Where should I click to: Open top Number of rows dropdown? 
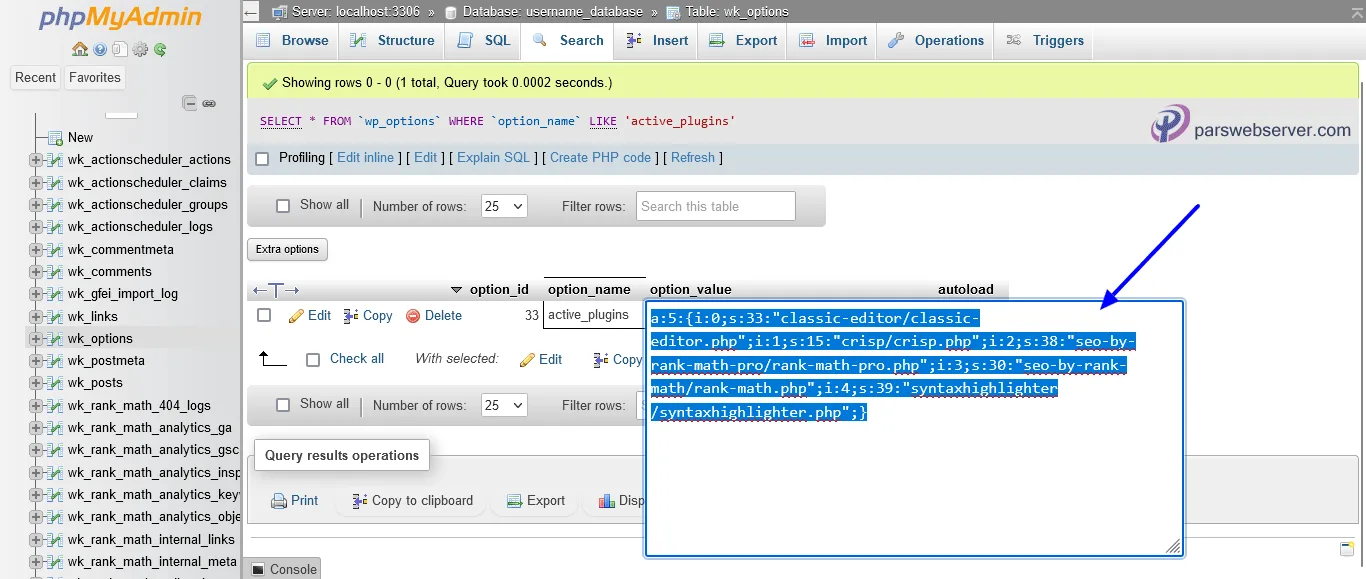[x=504, y=206]
